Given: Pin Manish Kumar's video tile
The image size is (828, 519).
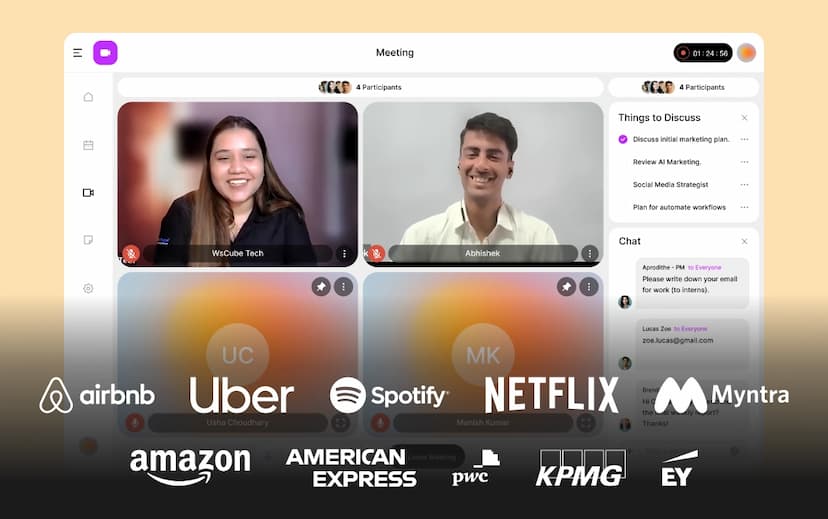Looking at the screenshot, I should click(566, 287).
